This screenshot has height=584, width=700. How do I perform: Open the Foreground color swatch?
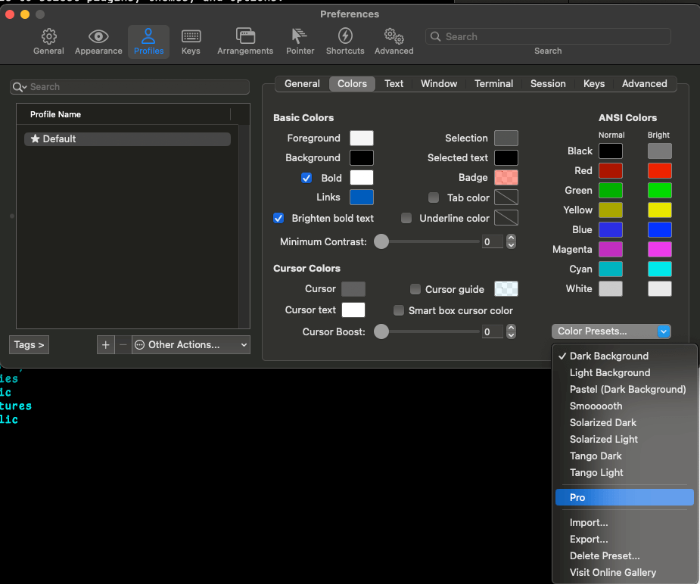click(362, 138)
